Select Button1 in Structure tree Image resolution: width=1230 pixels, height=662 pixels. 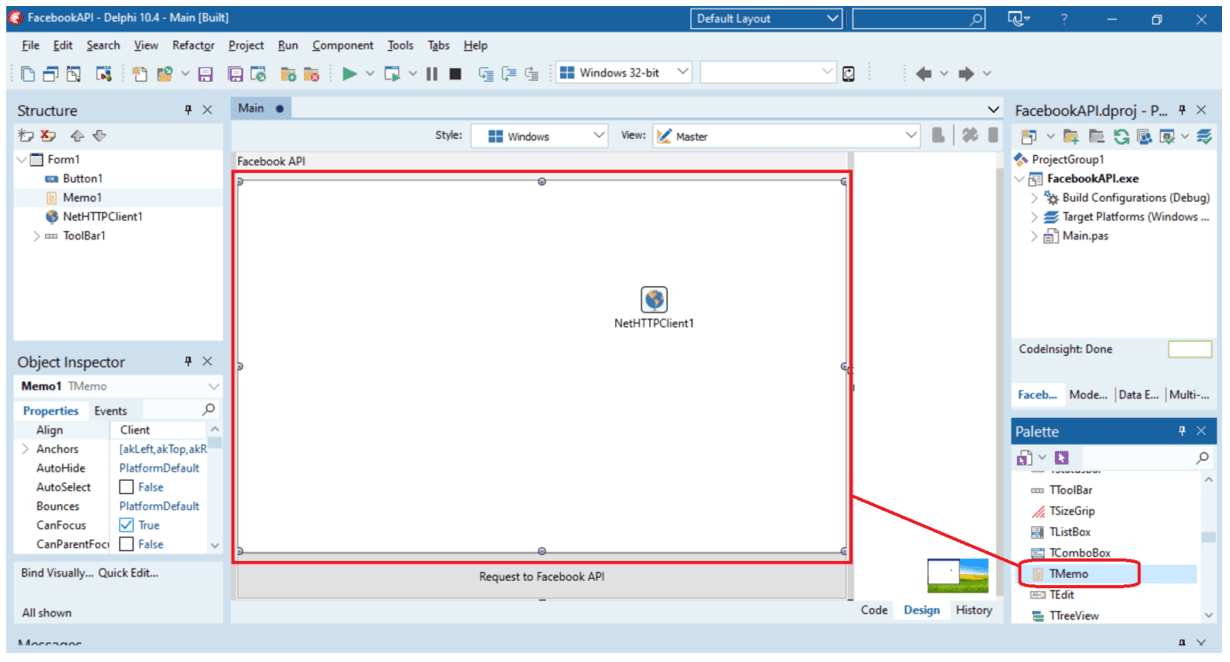[83, 179]
